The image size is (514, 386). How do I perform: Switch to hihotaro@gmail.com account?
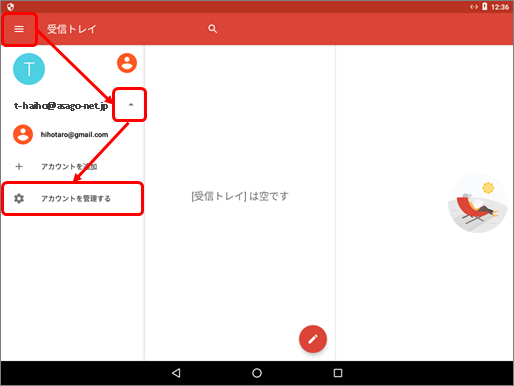coord(74,135)
